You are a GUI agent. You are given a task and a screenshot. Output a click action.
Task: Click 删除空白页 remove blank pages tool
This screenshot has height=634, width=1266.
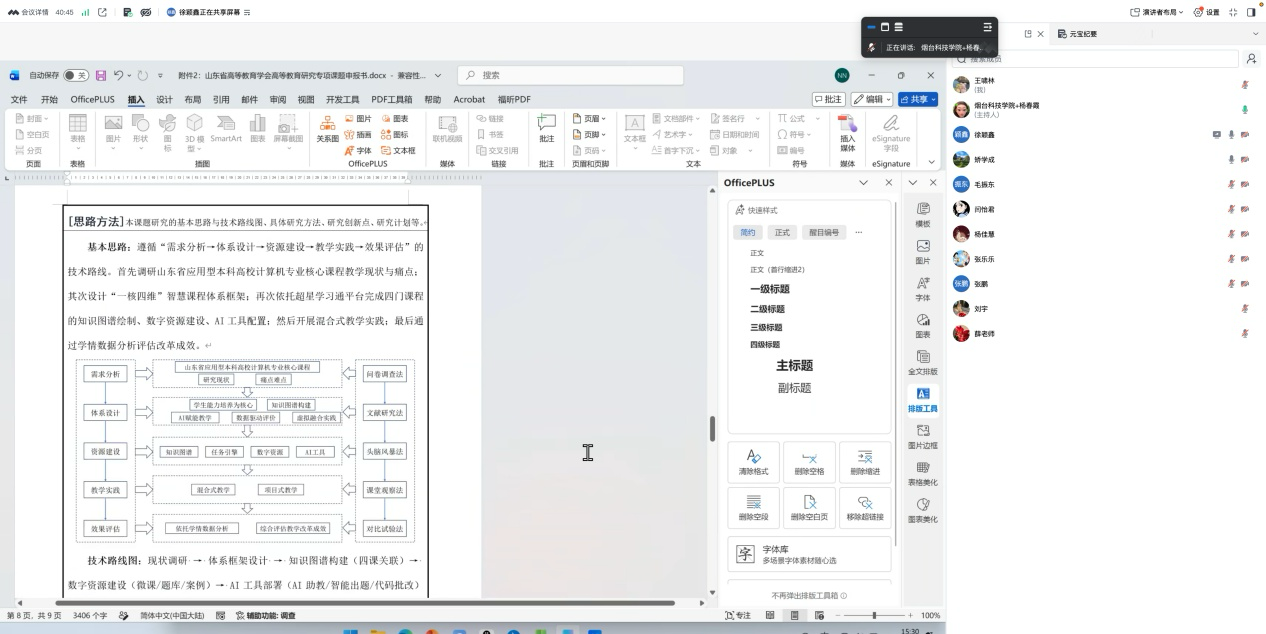pyautogui.click(x=809, y=507)
